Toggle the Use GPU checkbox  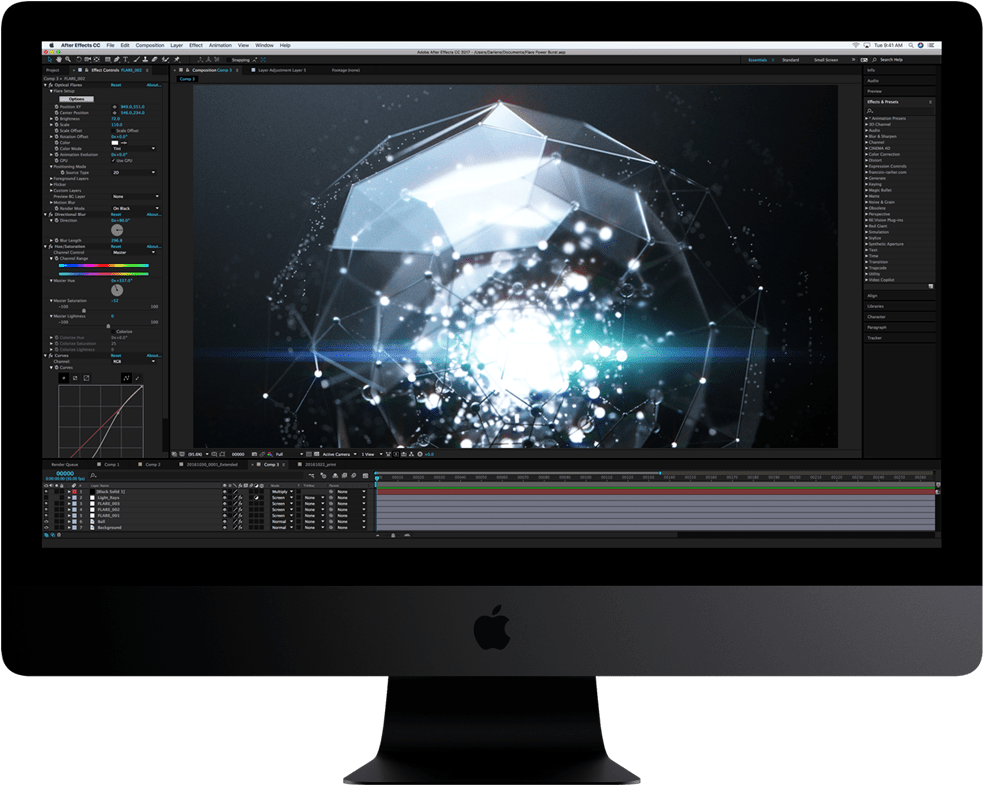[x=113, y=160]
